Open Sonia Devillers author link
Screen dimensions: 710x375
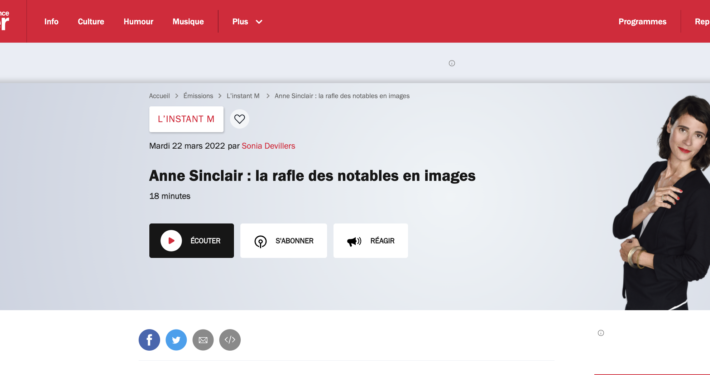tap(268, 146)
